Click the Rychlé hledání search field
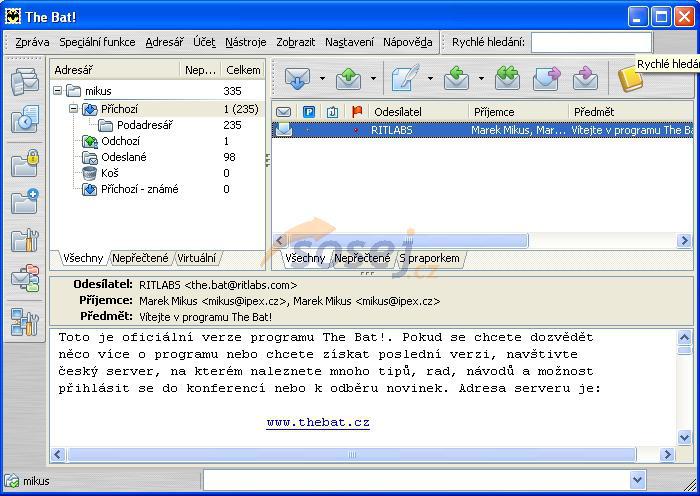 (592, 42)
